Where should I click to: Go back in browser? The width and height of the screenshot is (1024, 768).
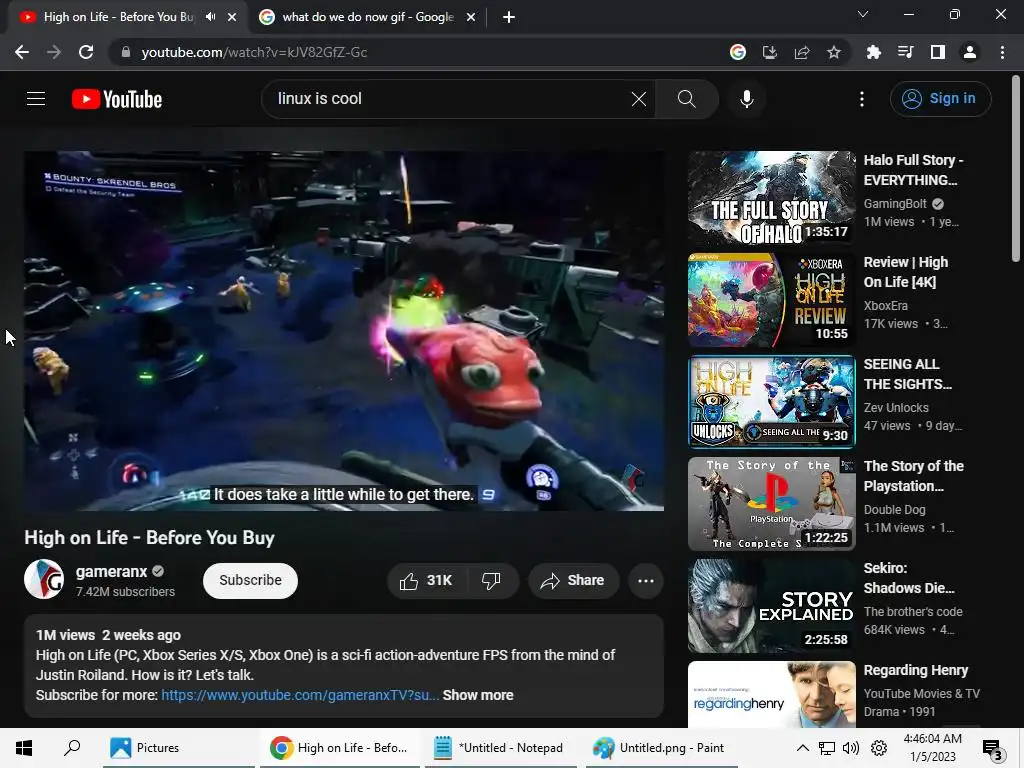[22, 52]
